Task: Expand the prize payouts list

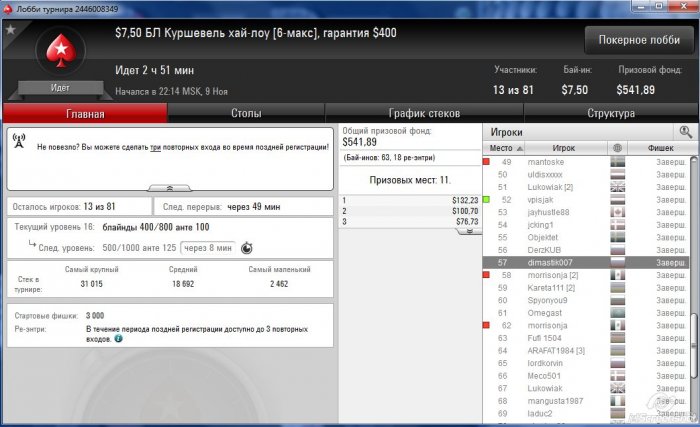Action: (469, 231)
